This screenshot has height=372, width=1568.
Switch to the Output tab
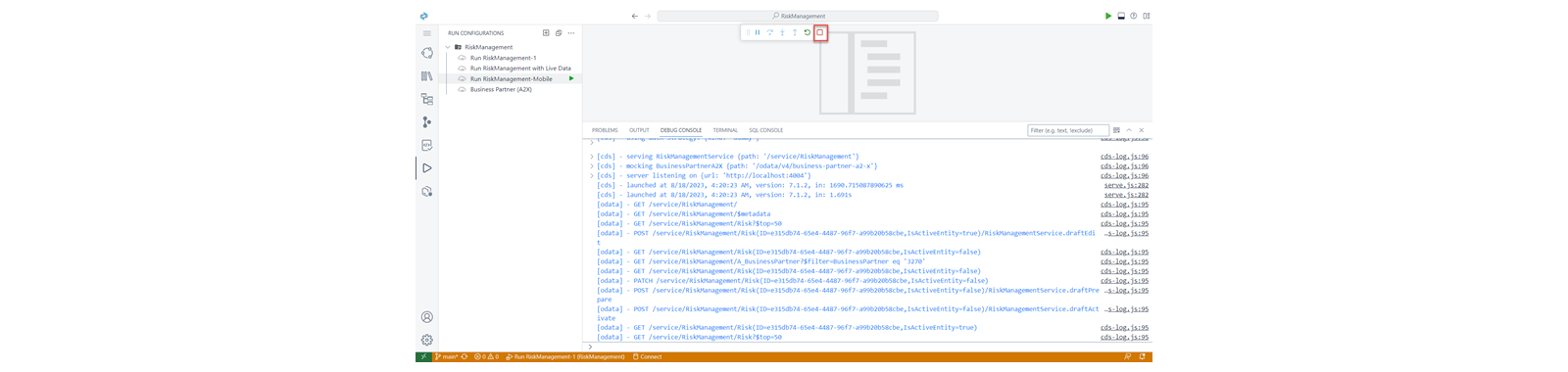[639, 130]
